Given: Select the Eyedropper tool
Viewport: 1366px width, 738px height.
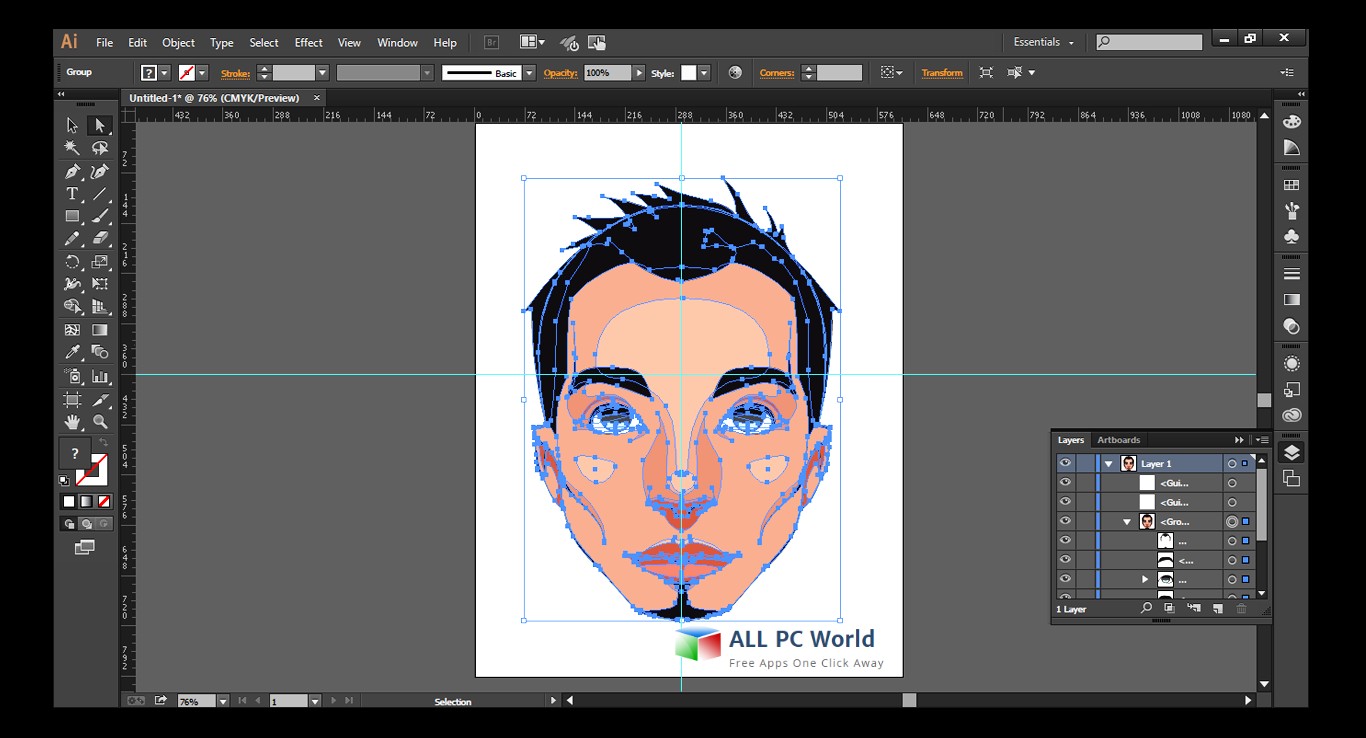Looking at the screenshot, I should tap(72, 352).
